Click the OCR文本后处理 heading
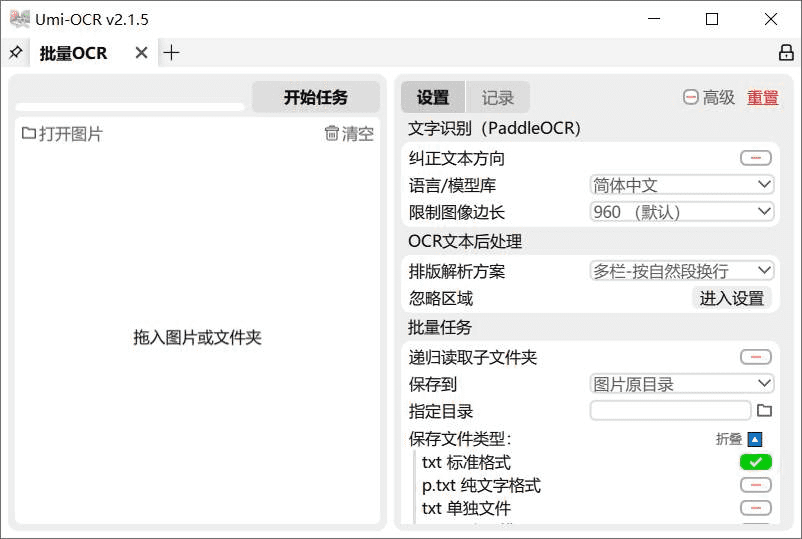This screenshot has width=802, height=539. pos(465,241)
